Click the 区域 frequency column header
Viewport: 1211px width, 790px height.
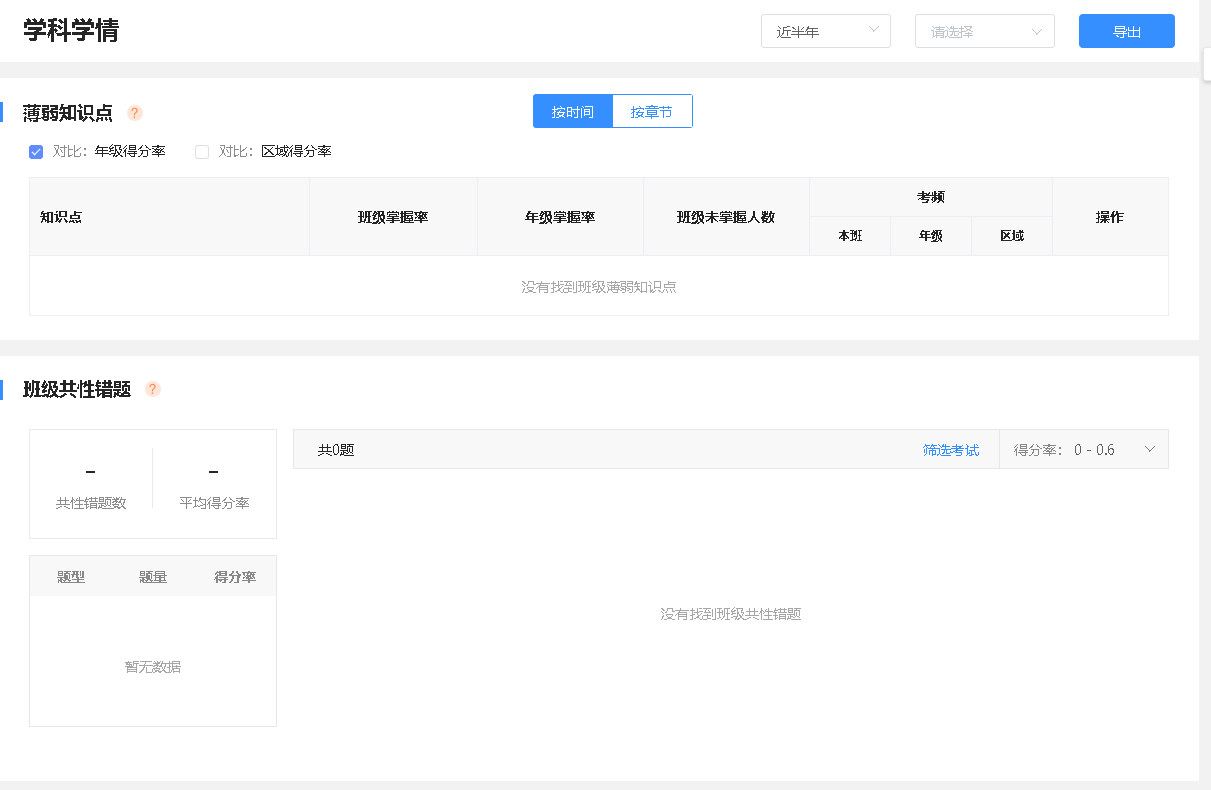[1011, 236]
